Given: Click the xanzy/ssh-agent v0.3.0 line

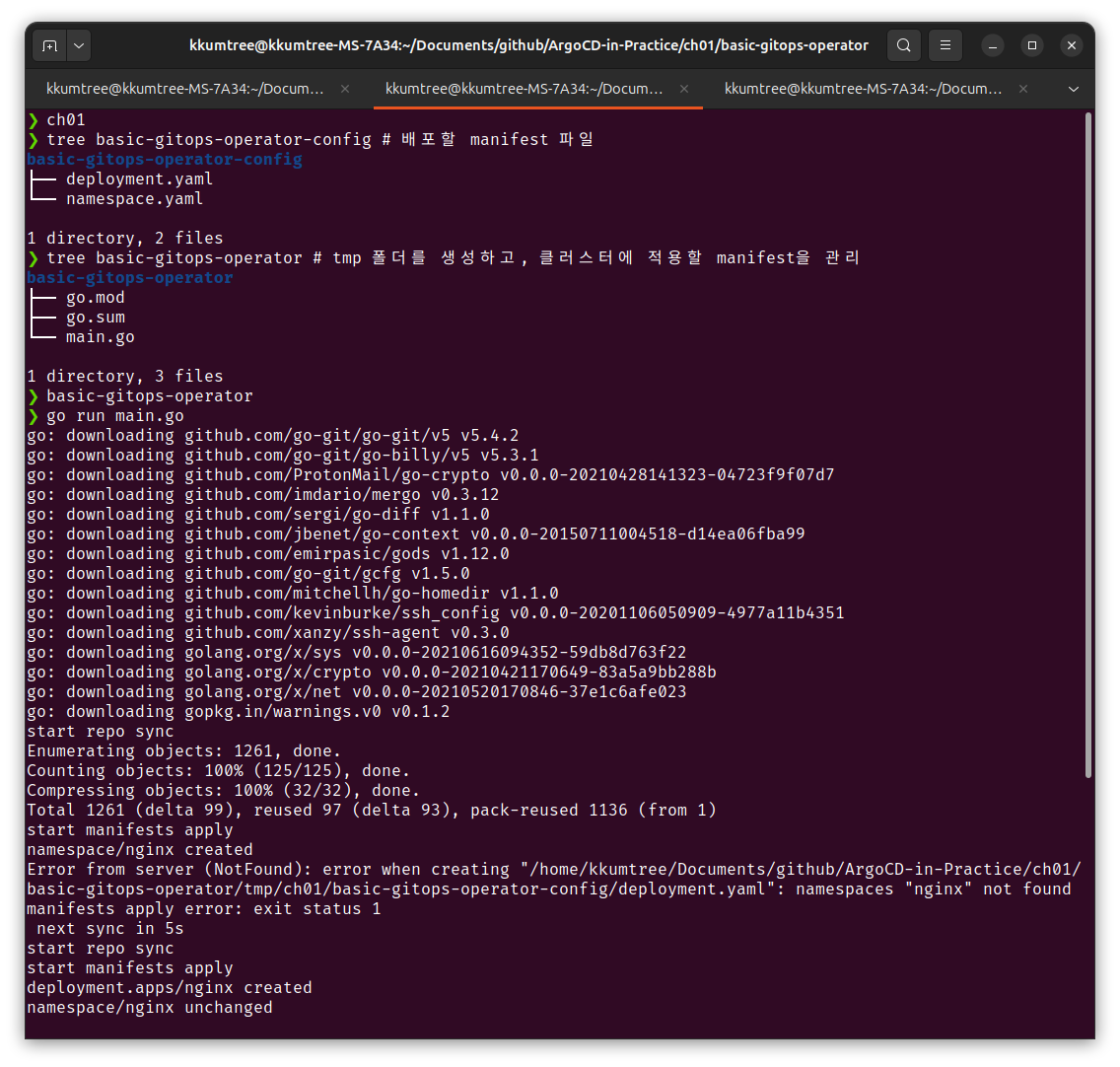Looking at the screenshot, I should click(268, 632).
